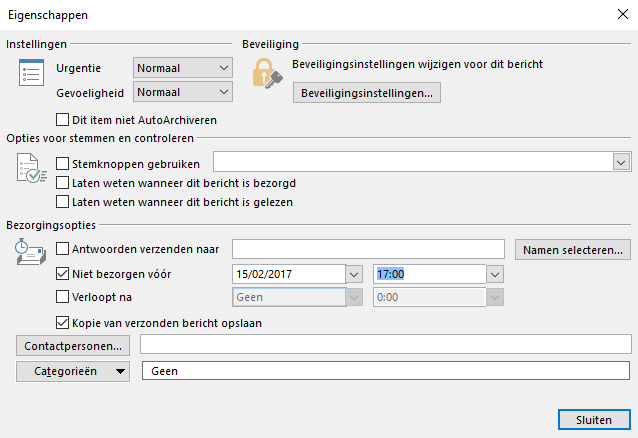Viewport: 638px width, 438px height.
Task: Click the reply-to address input field
Action: (x=368, y=249)
